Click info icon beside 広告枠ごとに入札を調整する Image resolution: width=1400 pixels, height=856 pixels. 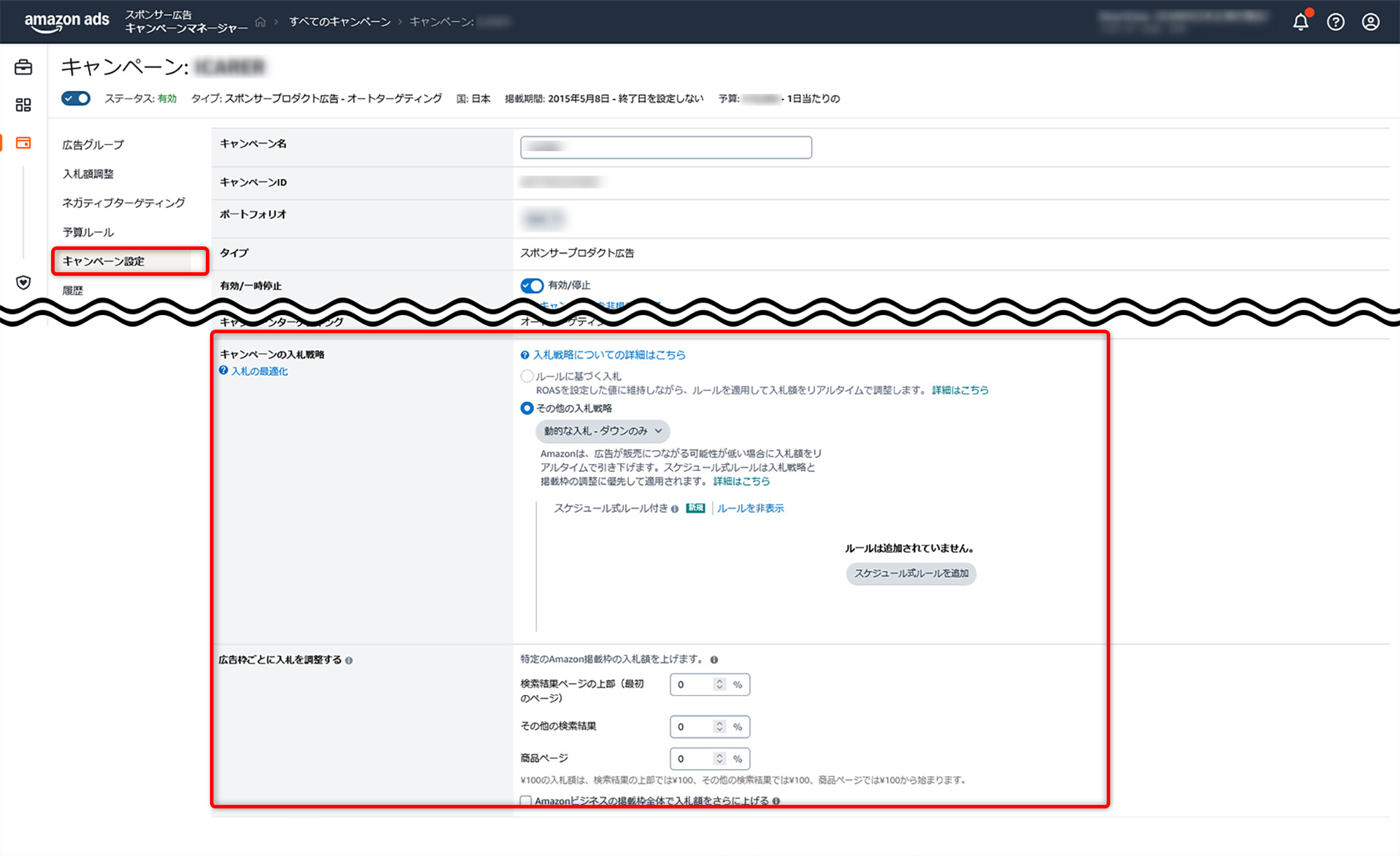coord(349,660)
